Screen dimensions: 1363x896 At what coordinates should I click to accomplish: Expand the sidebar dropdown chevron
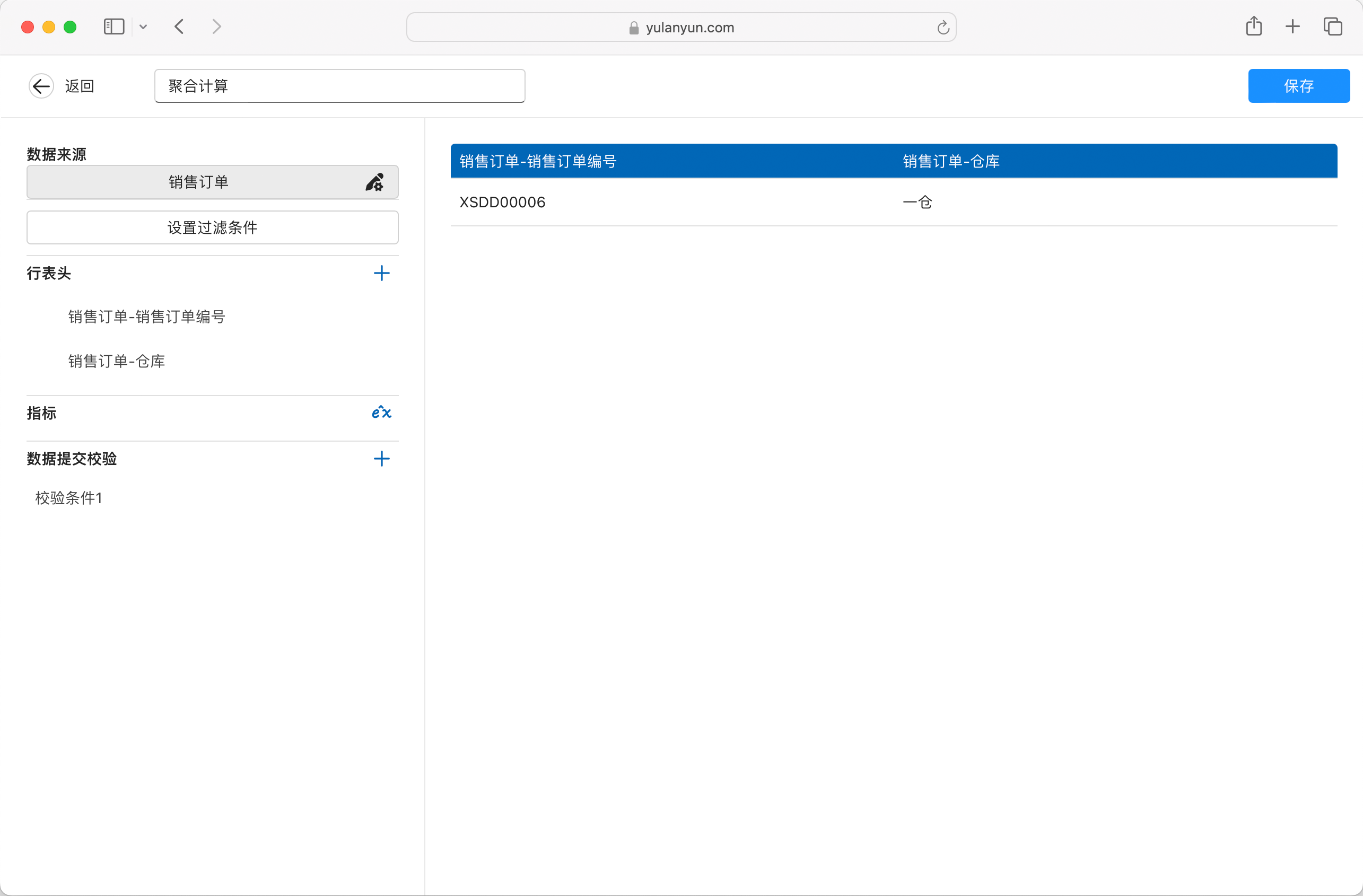tap(143, 27)
